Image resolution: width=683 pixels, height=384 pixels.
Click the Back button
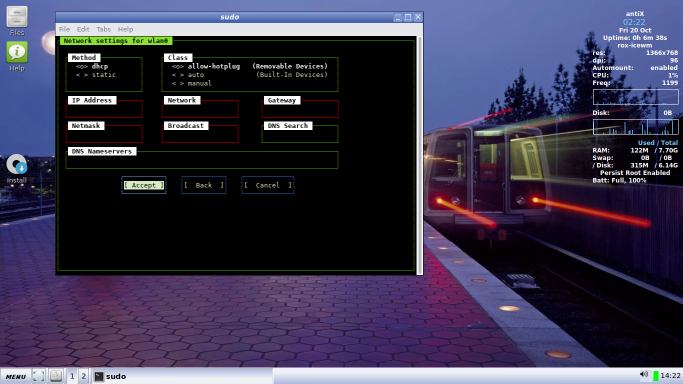[x=203, y=185]
